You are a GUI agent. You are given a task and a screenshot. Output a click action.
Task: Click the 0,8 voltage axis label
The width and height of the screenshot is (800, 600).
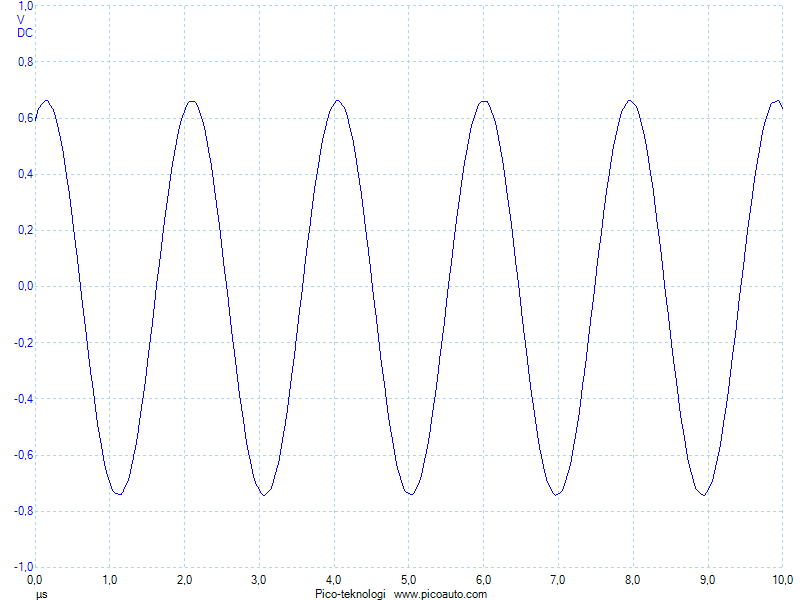pos(26,62)
